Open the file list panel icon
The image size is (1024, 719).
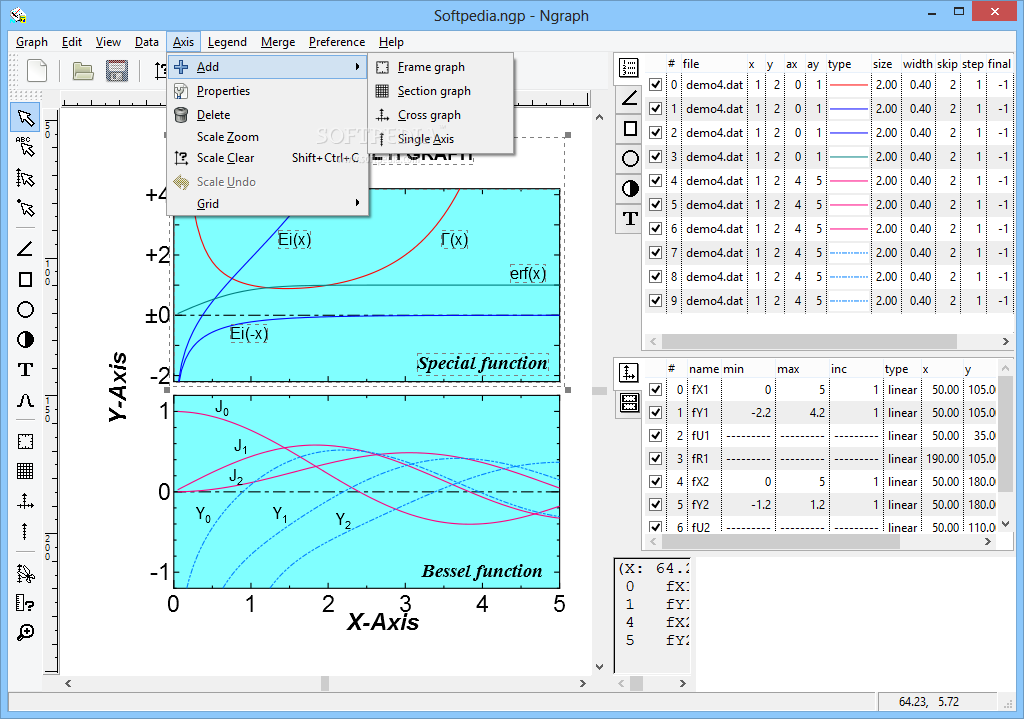(630, 68)
